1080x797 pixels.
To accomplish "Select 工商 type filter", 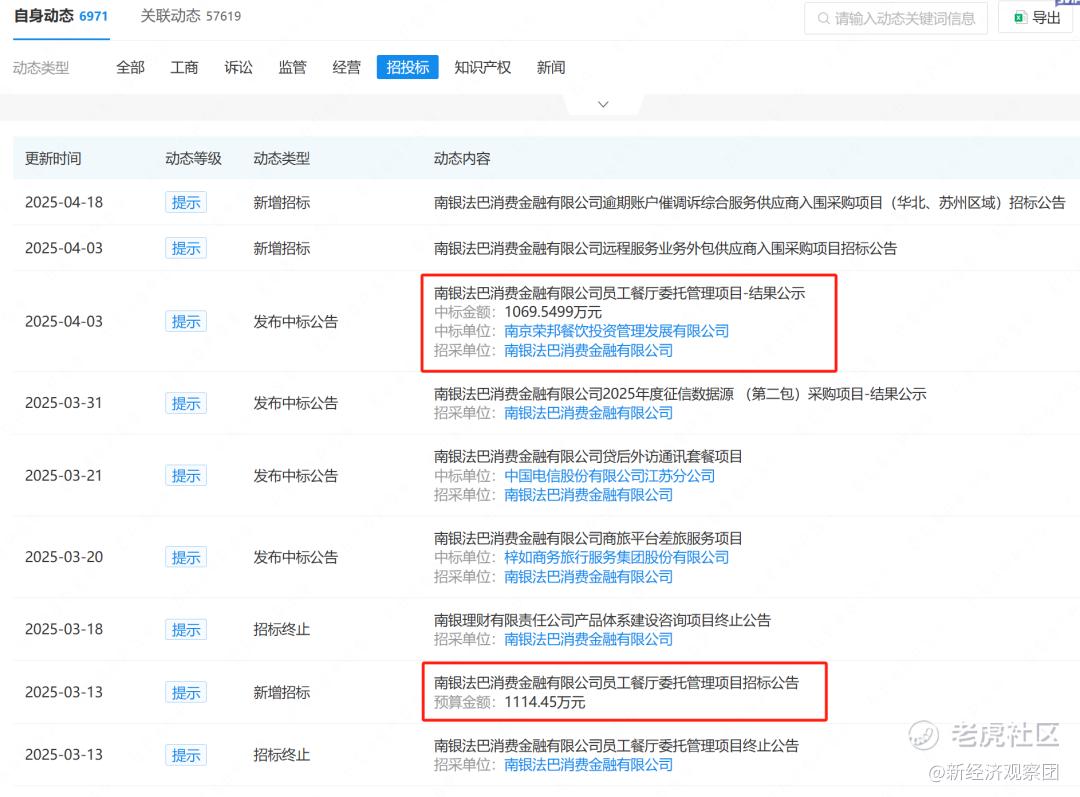I will tap(184, 68).
